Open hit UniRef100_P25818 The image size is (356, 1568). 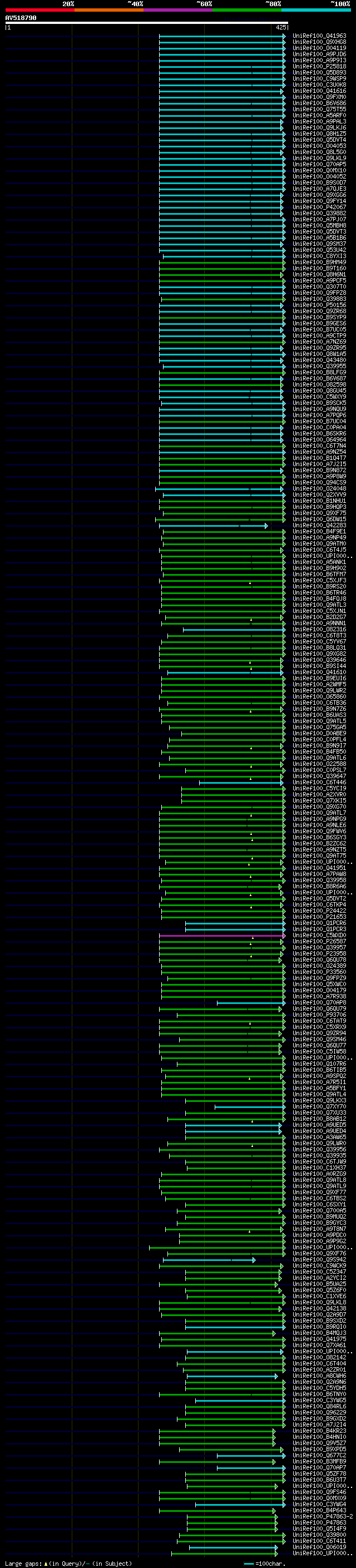[319, 66]
